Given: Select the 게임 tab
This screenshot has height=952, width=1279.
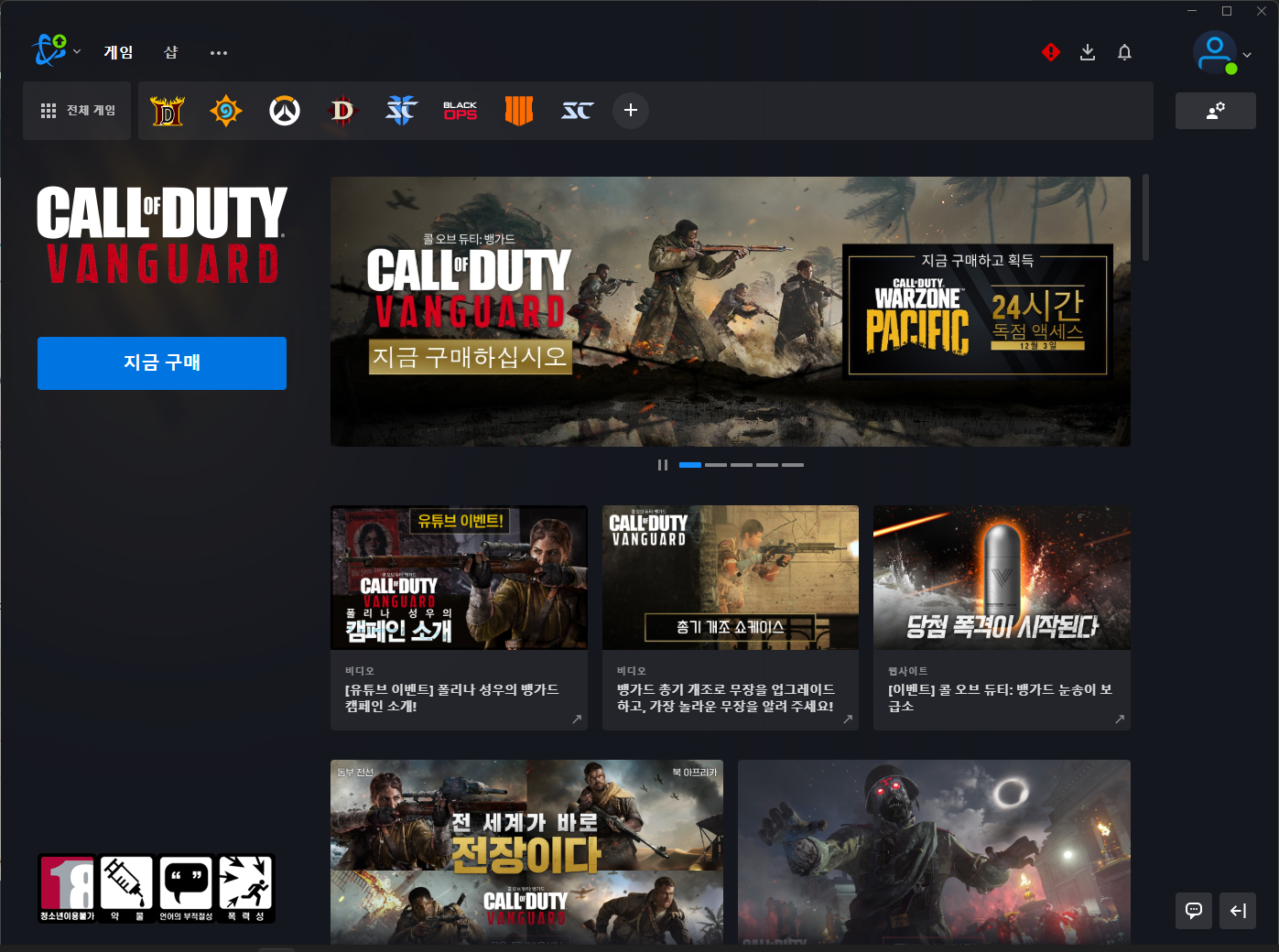Looking at the screenshot, I should (x=118, y=52).
